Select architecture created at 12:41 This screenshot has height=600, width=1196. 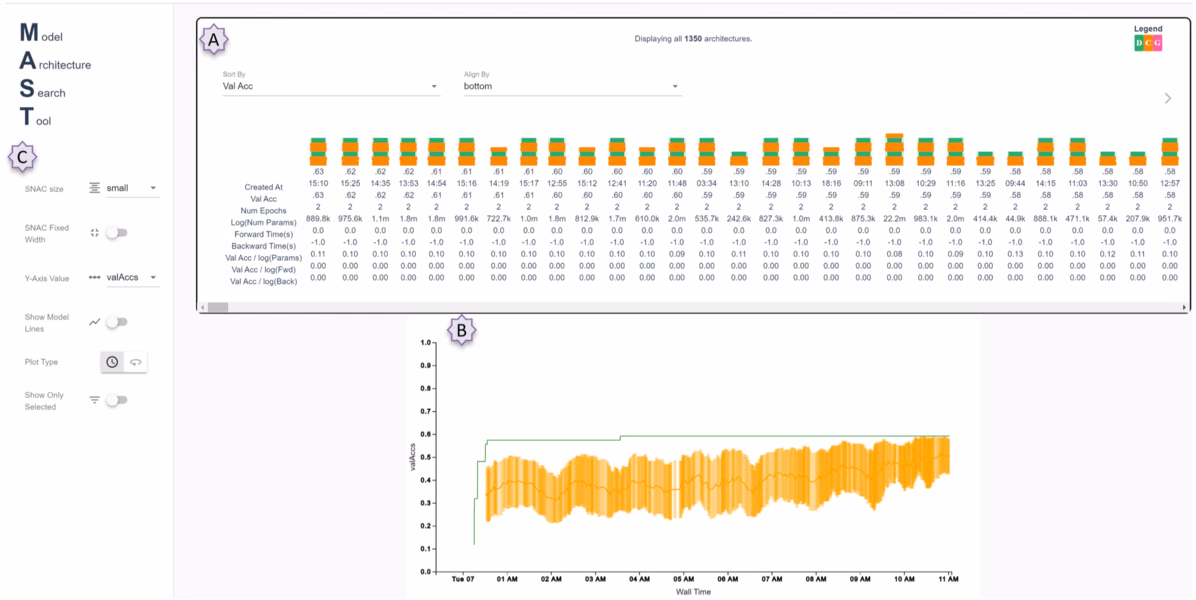pyautogui.click(x=617, y=151)
